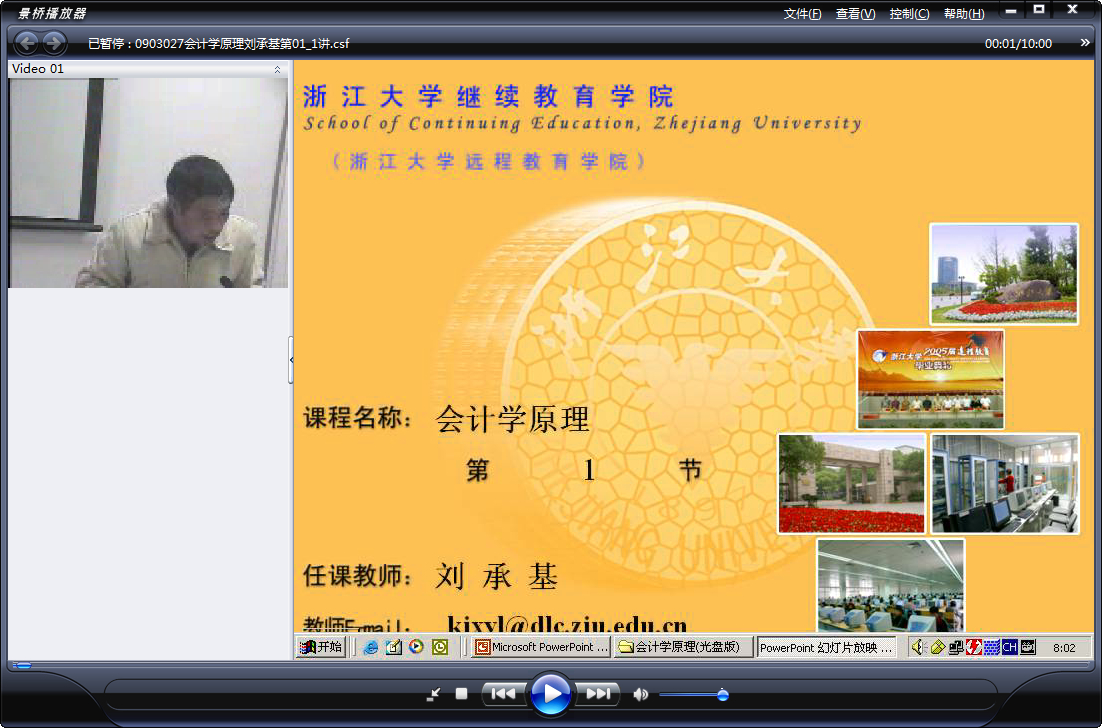Open the 查看(V) menu
Screen dimensions: 1102x728
point(855,13)
